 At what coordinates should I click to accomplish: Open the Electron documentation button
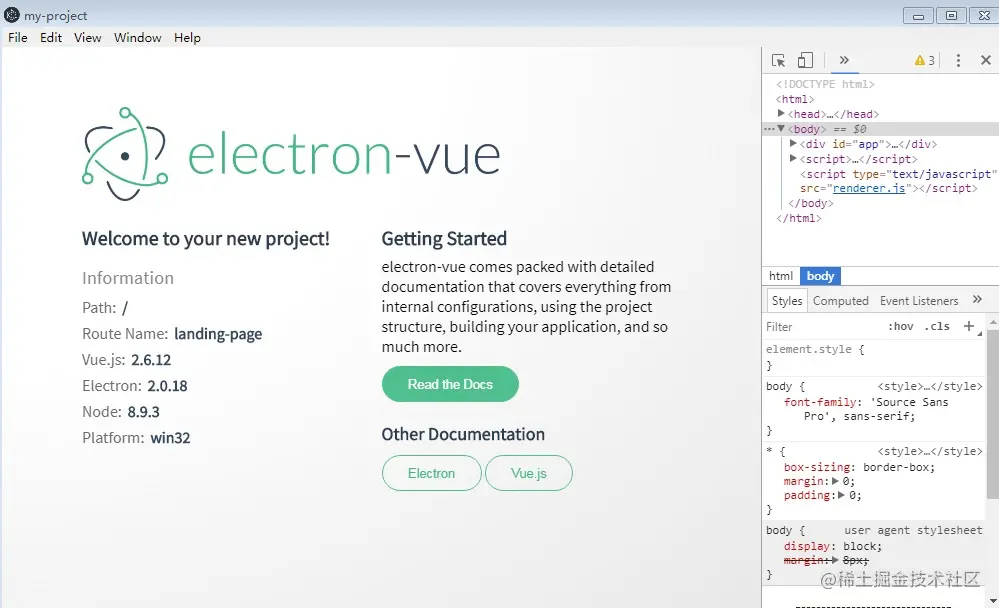point(431,473)
